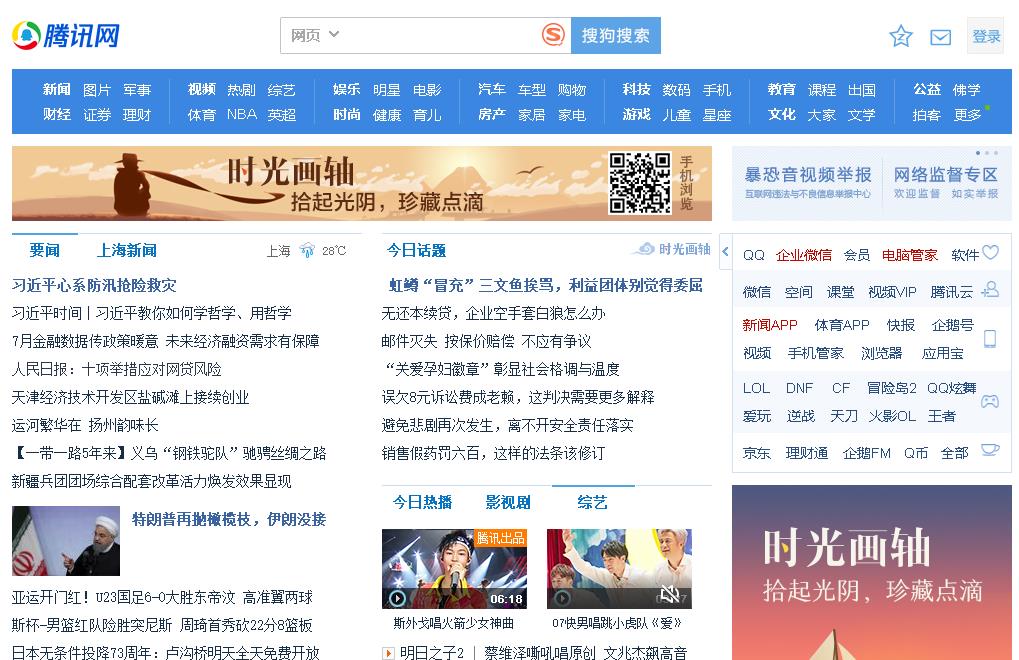Click the first carousel dot above banners
Image resolution: width=1019 pixels, height=660 pixels.
click(x=978, y=153)
